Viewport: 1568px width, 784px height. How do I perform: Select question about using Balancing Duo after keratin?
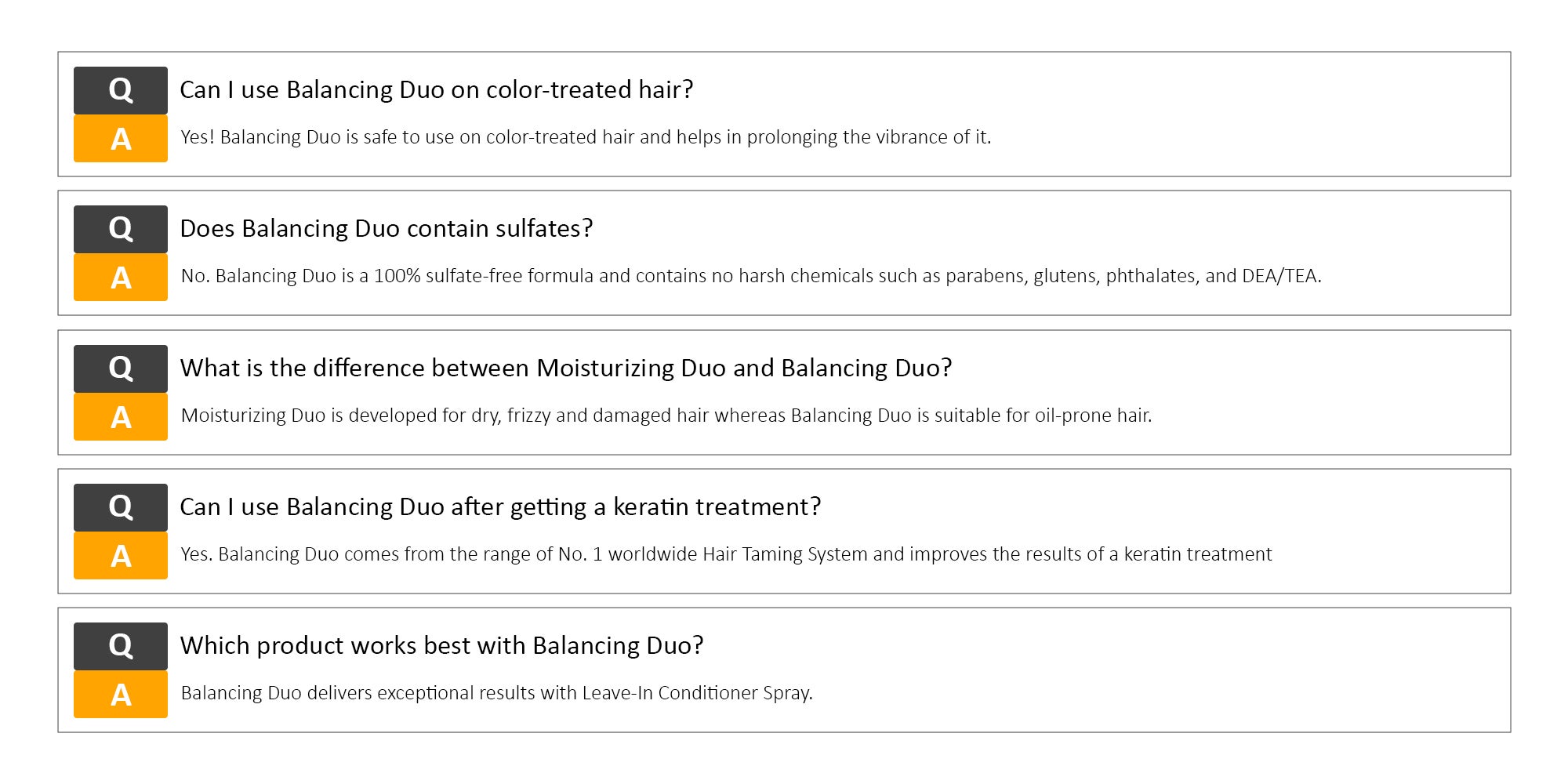point(500,507)
